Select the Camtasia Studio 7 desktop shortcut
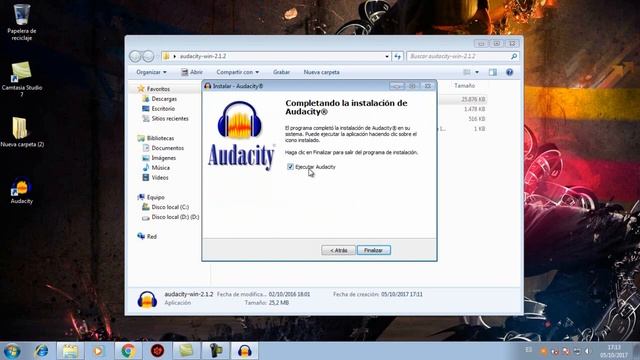Viewport: 640px width, 360px height. coord(22,79)
